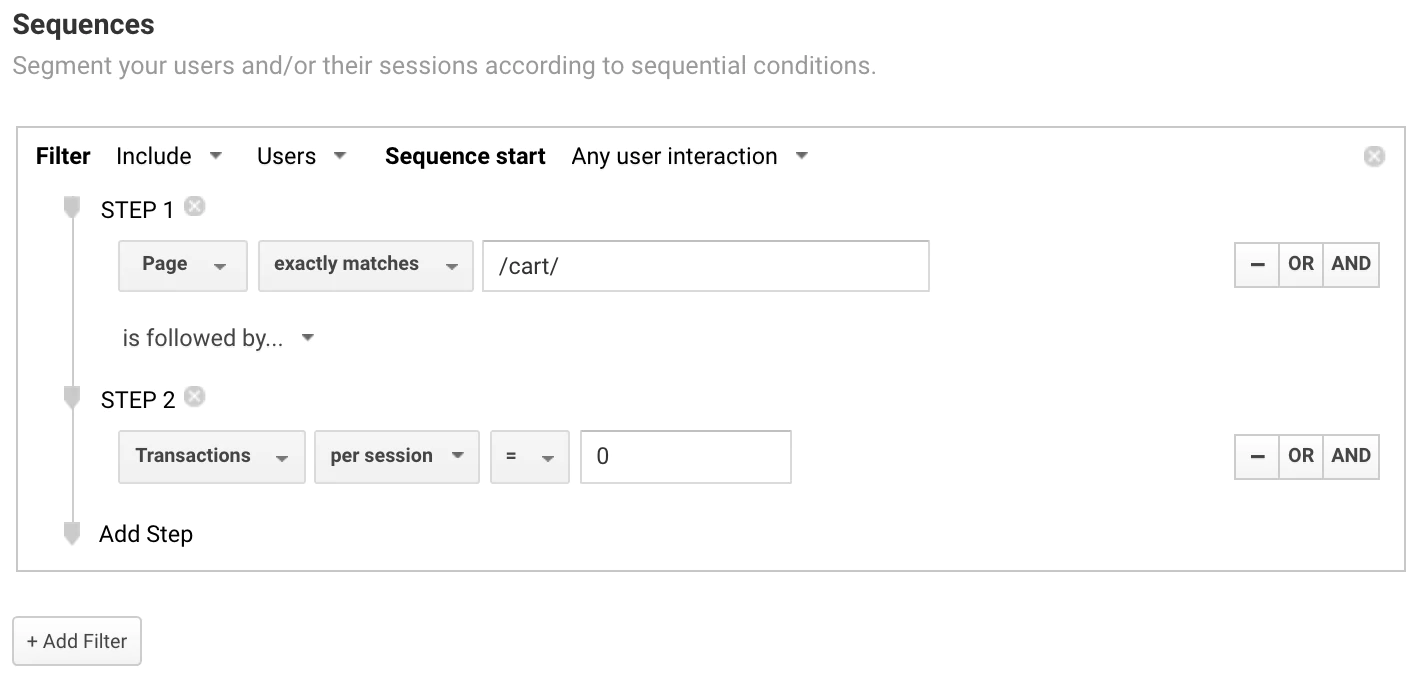The image size is (1424, 682).
Task: Add an AND condition to the Page row
Action: click(1351, 264)
